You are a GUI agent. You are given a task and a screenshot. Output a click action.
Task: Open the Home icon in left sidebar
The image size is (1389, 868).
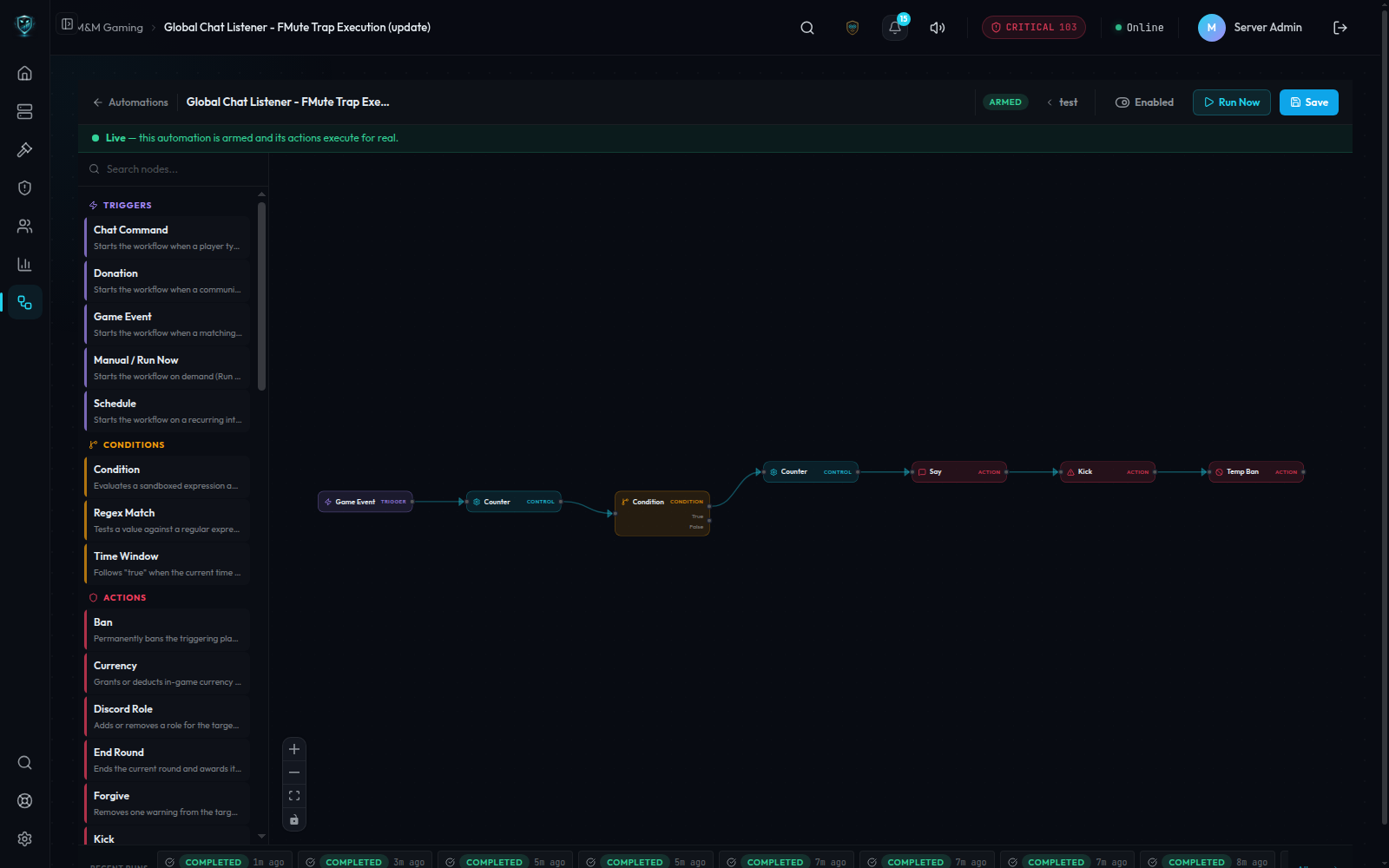[x=24, y=73]
